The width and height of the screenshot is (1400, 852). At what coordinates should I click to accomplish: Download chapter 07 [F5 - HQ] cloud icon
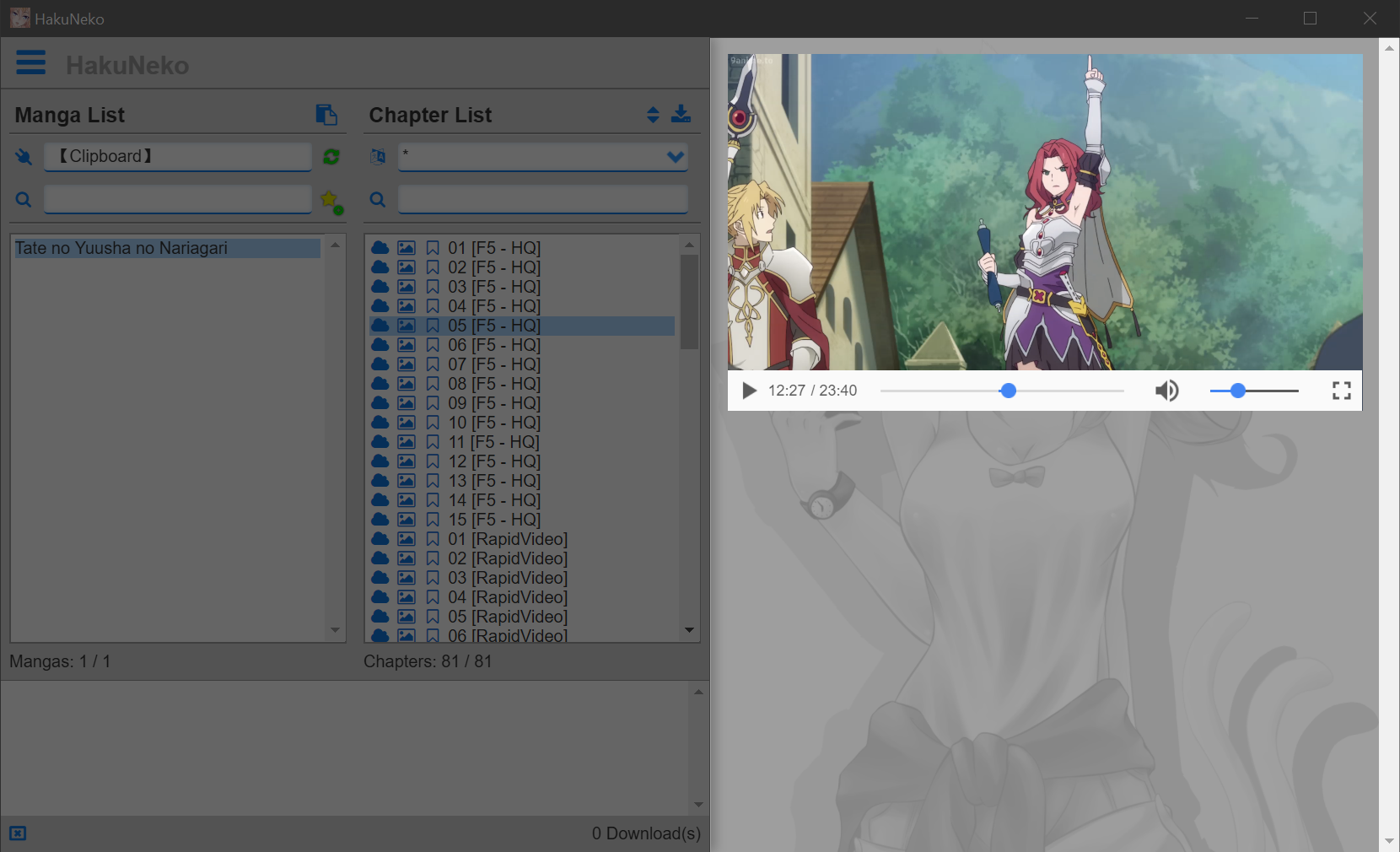pos(380,364)
